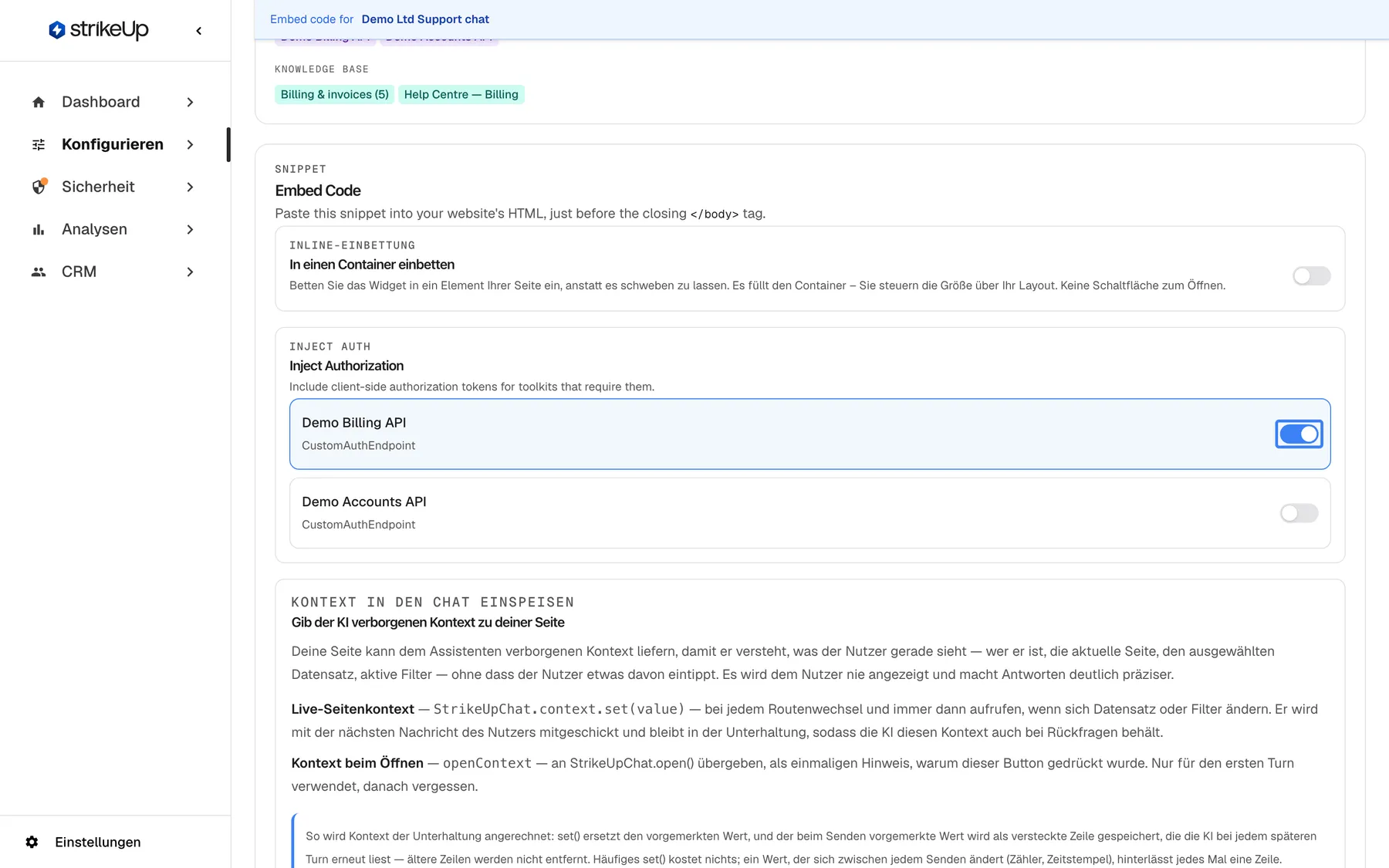Click the Billing & invoices (5) tag
The image size is (1389, 868).
[335, 94]
